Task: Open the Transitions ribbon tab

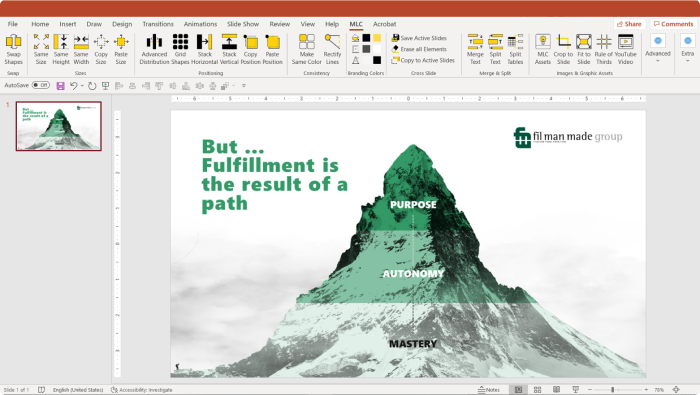Action: pos(158,24)
